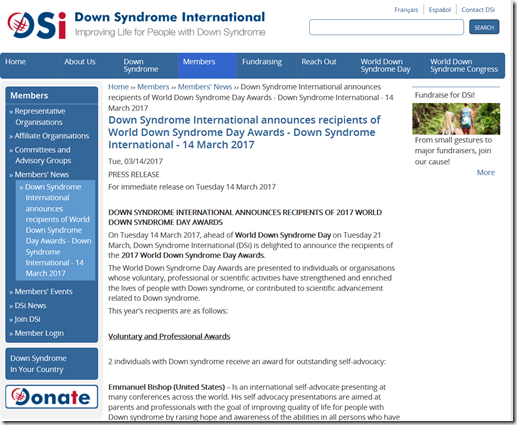Click the Members breadcrumb link
This screenshot has width=517, height=425.
(x=153, y=87)
